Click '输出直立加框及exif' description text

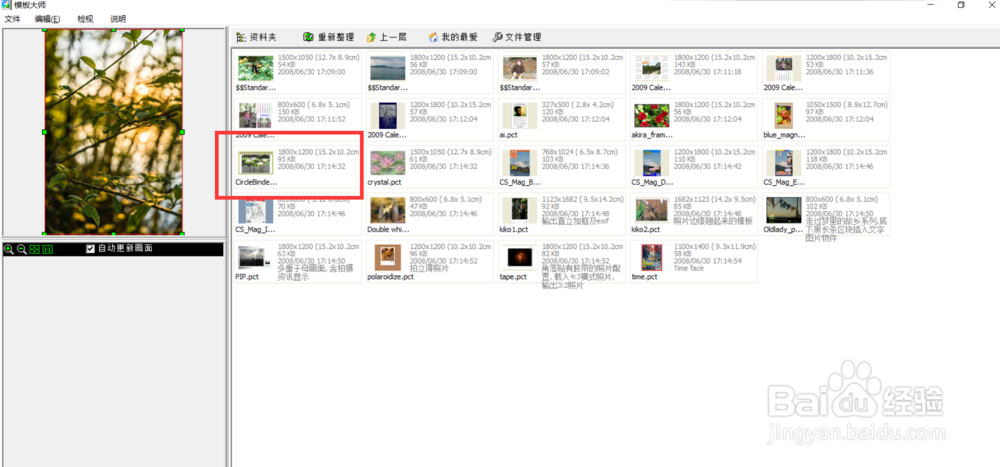573,221
